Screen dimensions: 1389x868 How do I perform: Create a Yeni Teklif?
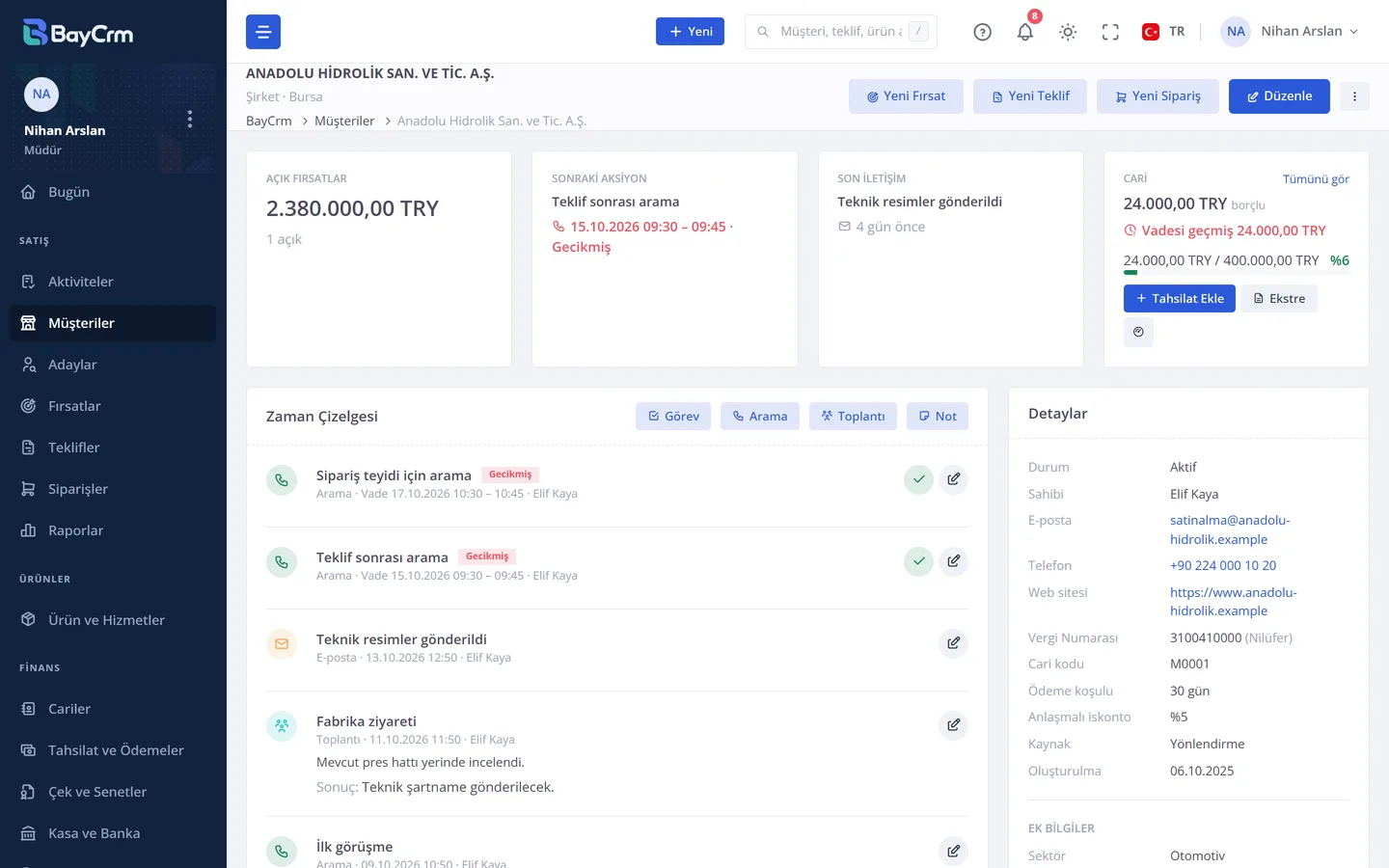coord(1030,96)
